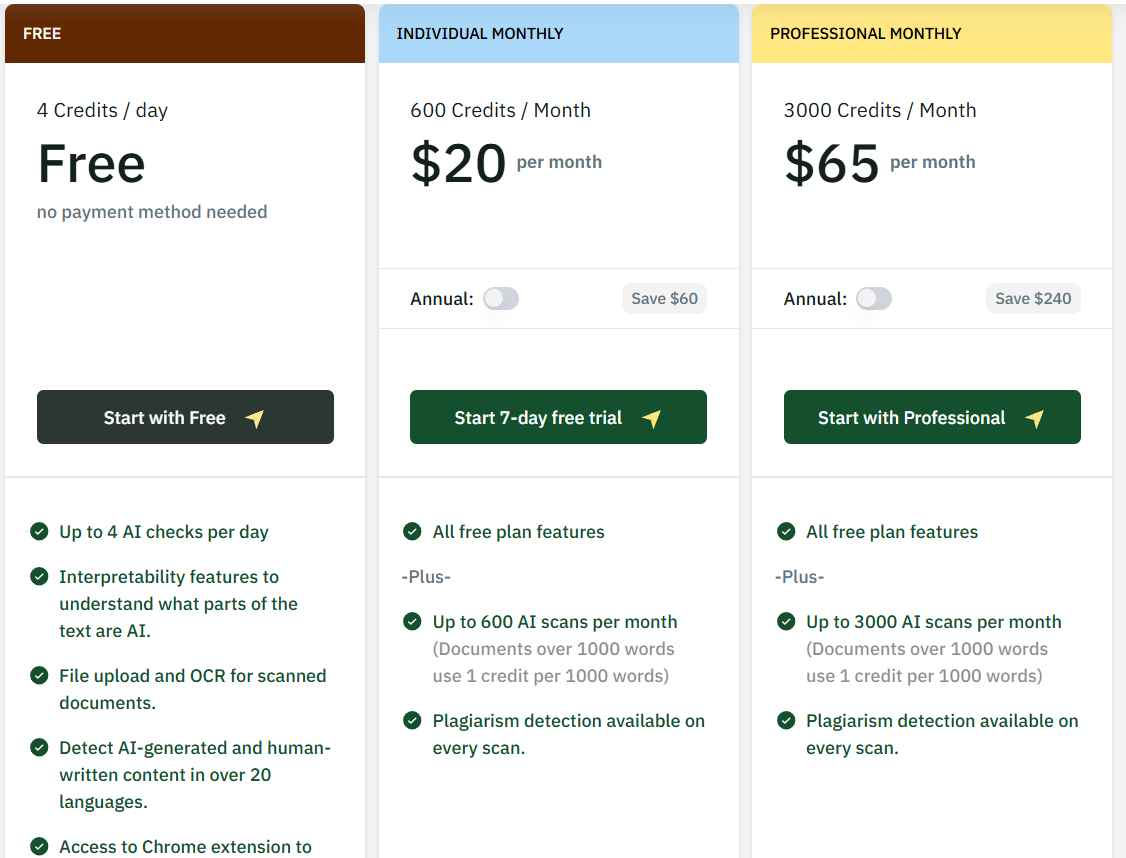Viewport: 1126px width, 858px height.
Task: Click checkmark beside "Up to 600 AI scans"
Action: (x=412, y=621)
